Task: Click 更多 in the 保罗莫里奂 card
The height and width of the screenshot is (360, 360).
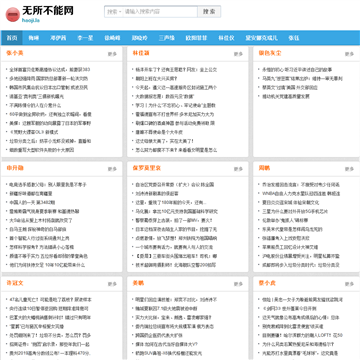Action: tap(238, 169)
